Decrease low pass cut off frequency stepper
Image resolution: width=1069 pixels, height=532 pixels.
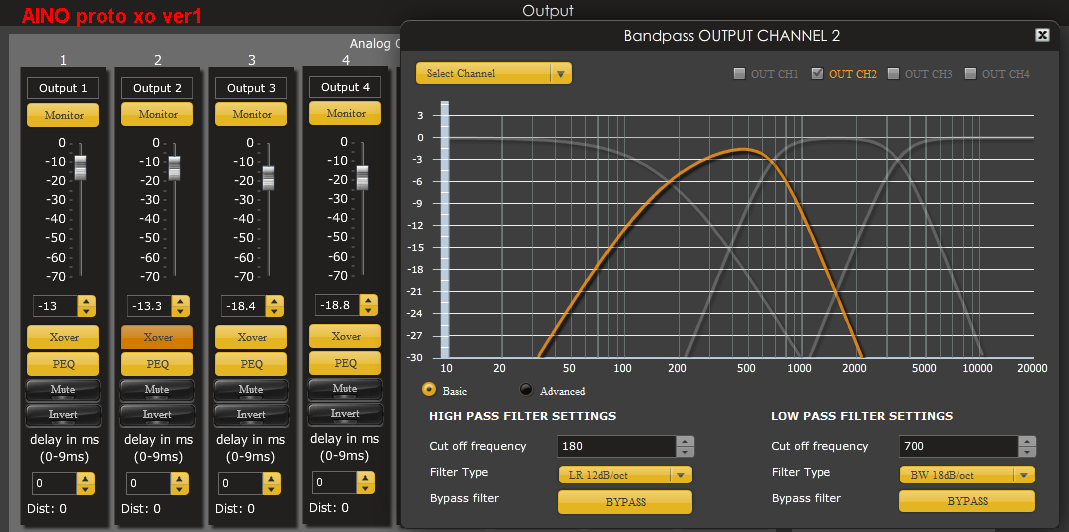point(1027,452)
